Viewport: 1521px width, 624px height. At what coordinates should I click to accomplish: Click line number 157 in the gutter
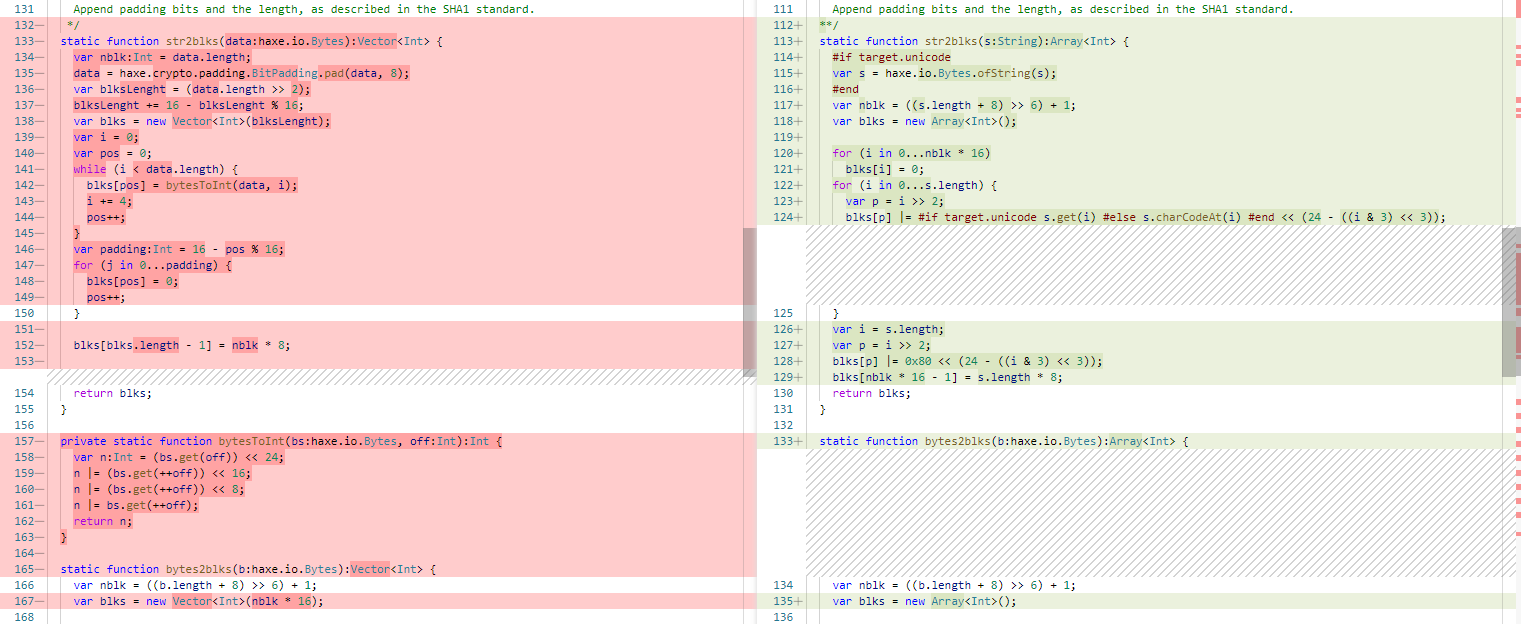click(24, 441)
